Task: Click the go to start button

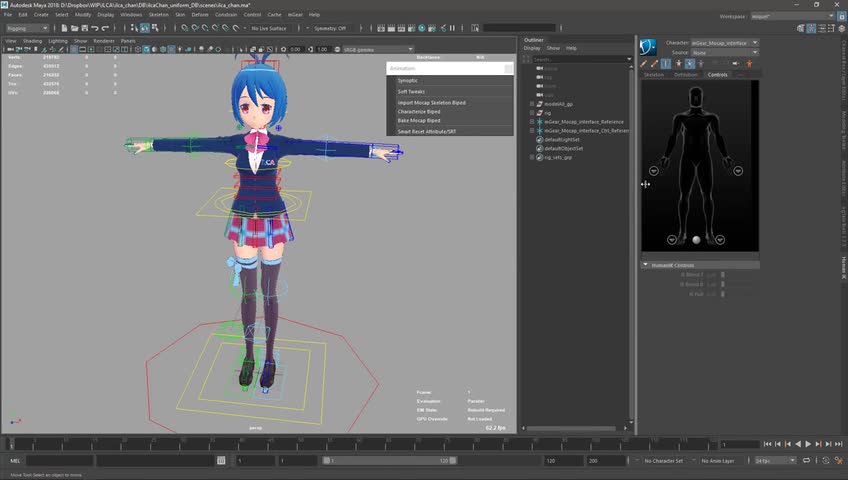Action: tap(767, 444)
